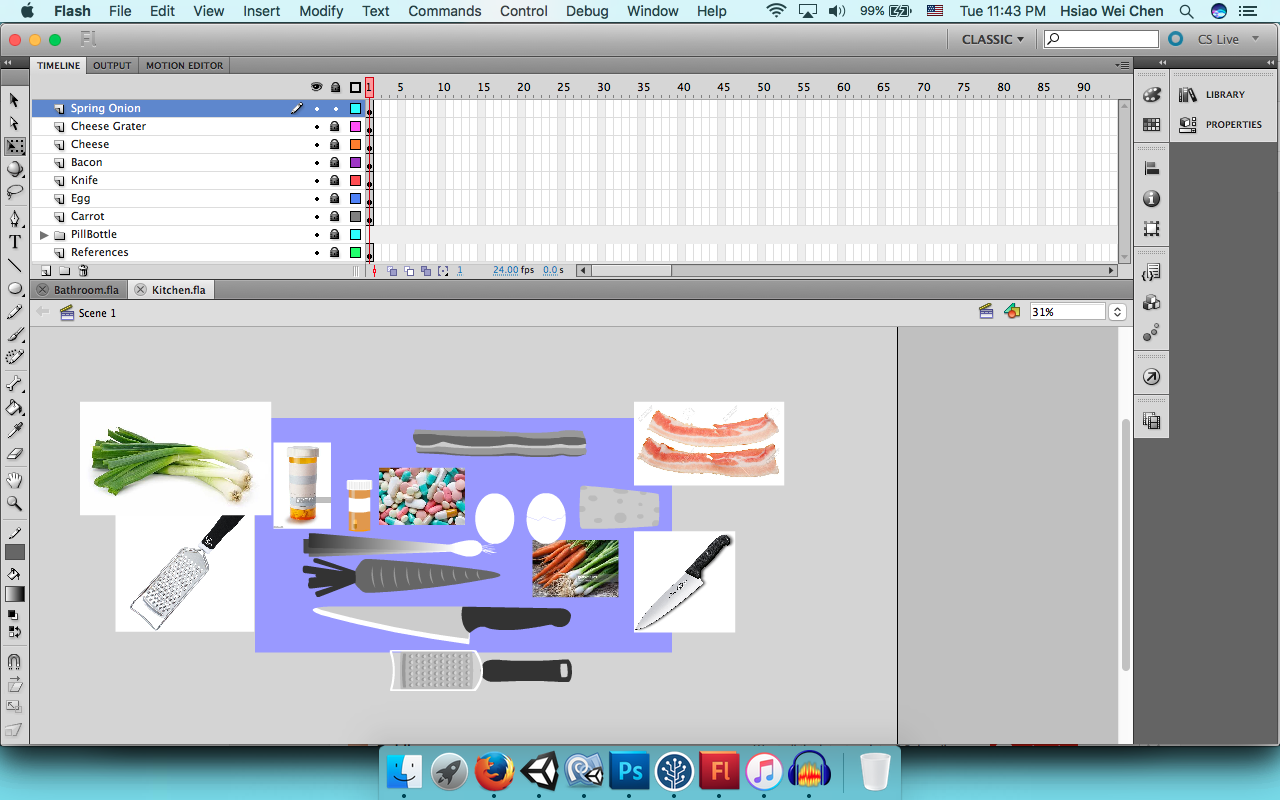Expand the PillBottle layer folder
Screen dimensions: 1280x800
point(44,235)
